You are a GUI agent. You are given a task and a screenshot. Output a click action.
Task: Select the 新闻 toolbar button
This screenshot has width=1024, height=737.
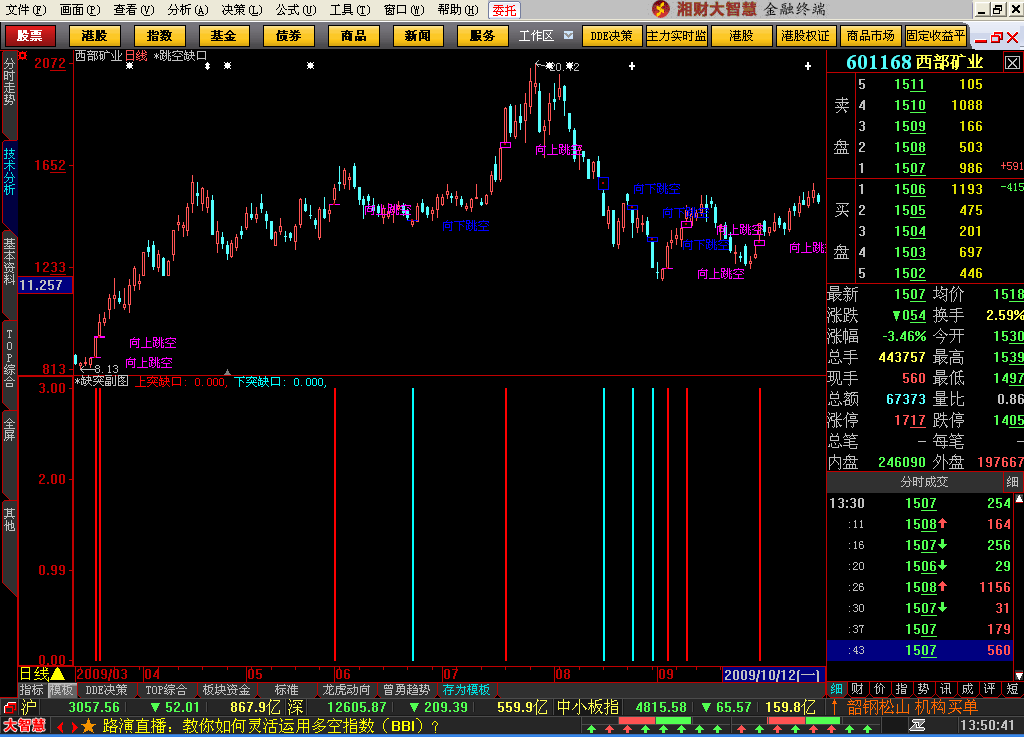tap(417, 36)
